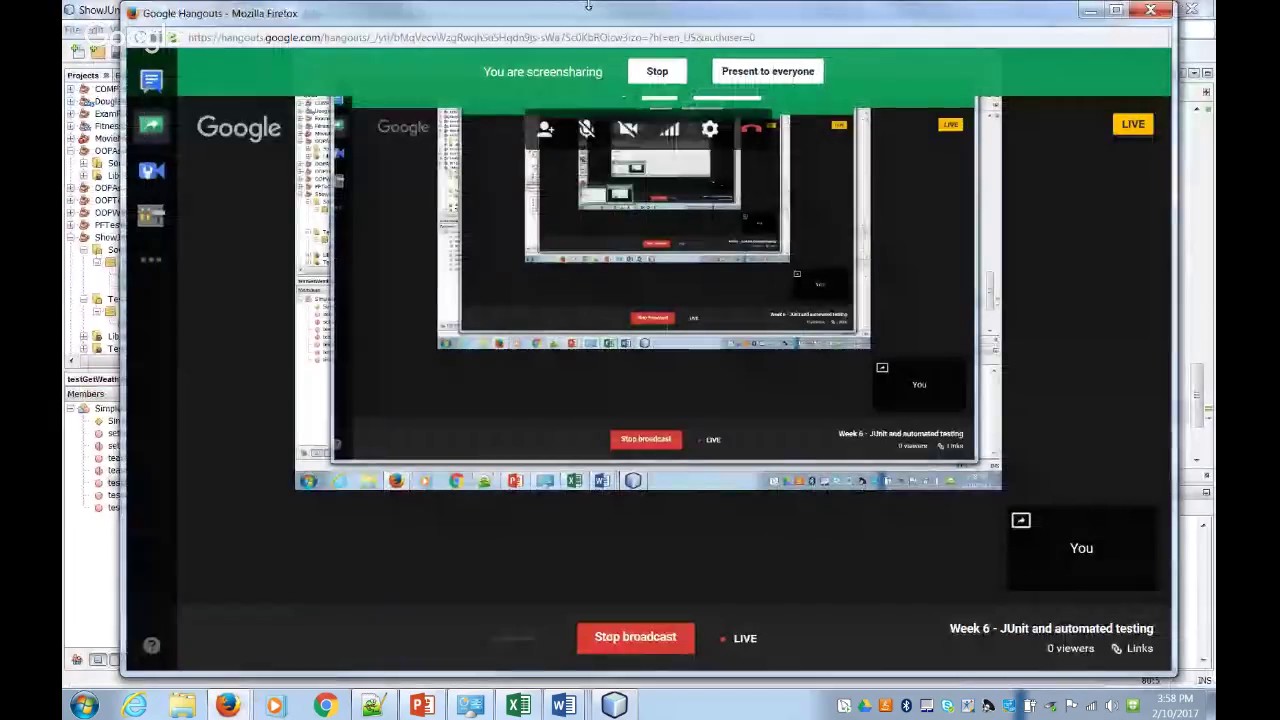The width and height of the screenshot is (1280, 720).
Task: Open the Control Room sidebar icon
Action: [151, 214]
